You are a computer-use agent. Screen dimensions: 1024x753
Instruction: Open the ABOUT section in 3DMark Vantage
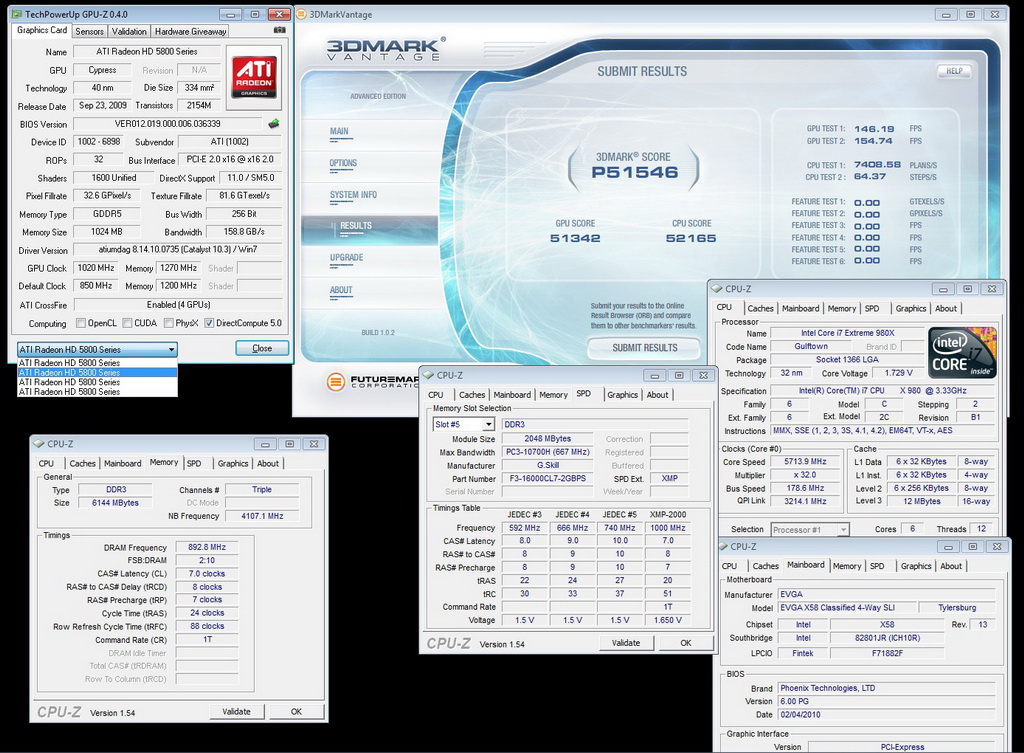(341, 290)
